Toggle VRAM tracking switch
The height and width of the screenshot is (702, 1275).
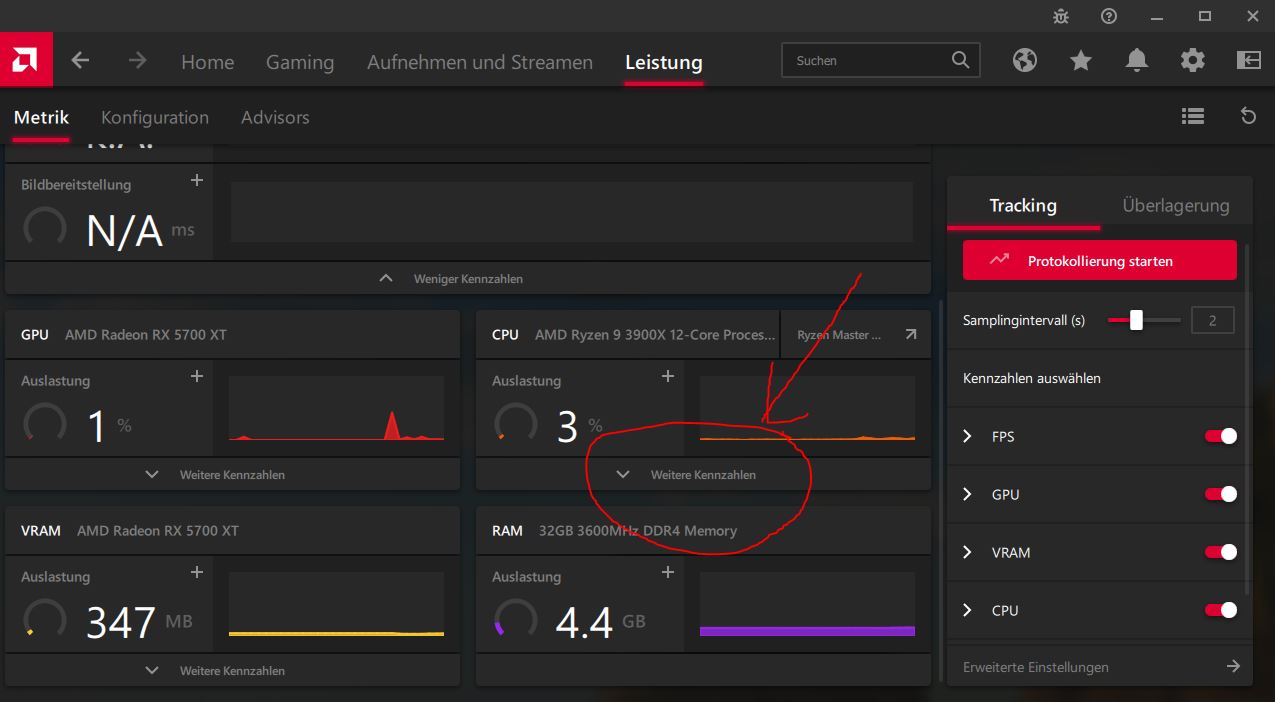[x=1221, y=552]
